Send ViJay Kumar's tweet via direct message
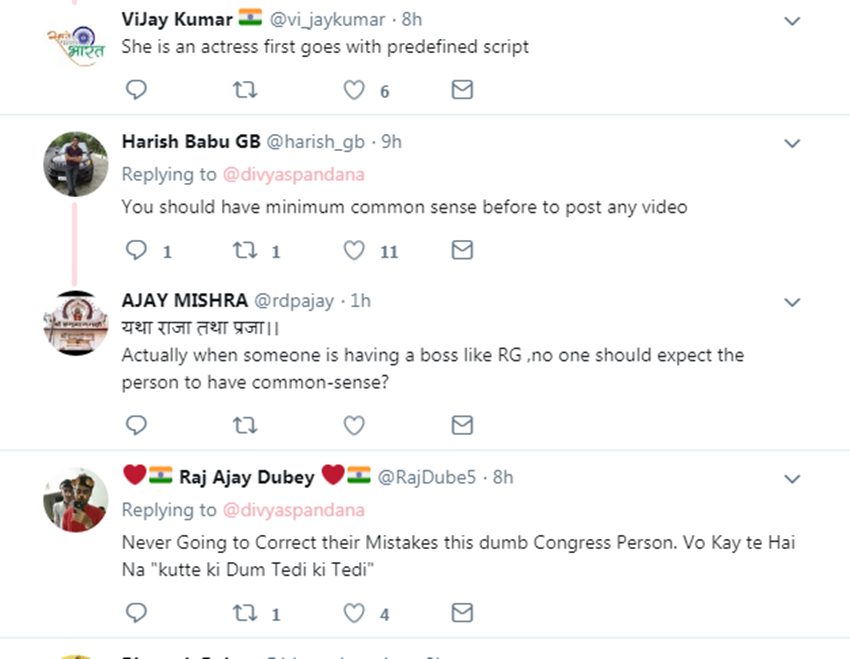 462,90
